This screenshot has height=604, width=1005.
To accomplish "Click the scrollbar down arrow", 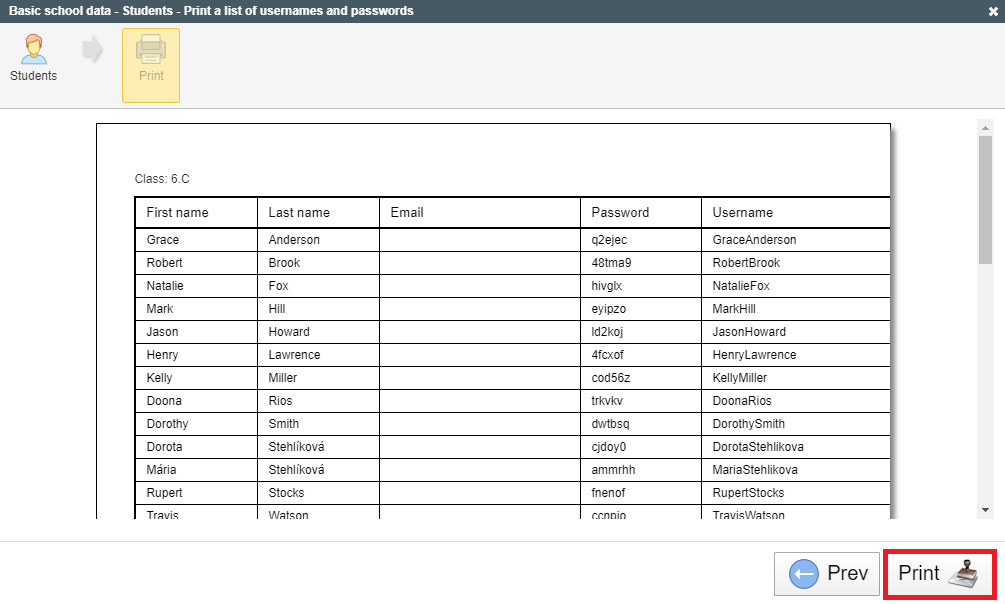I will point(985,510).
